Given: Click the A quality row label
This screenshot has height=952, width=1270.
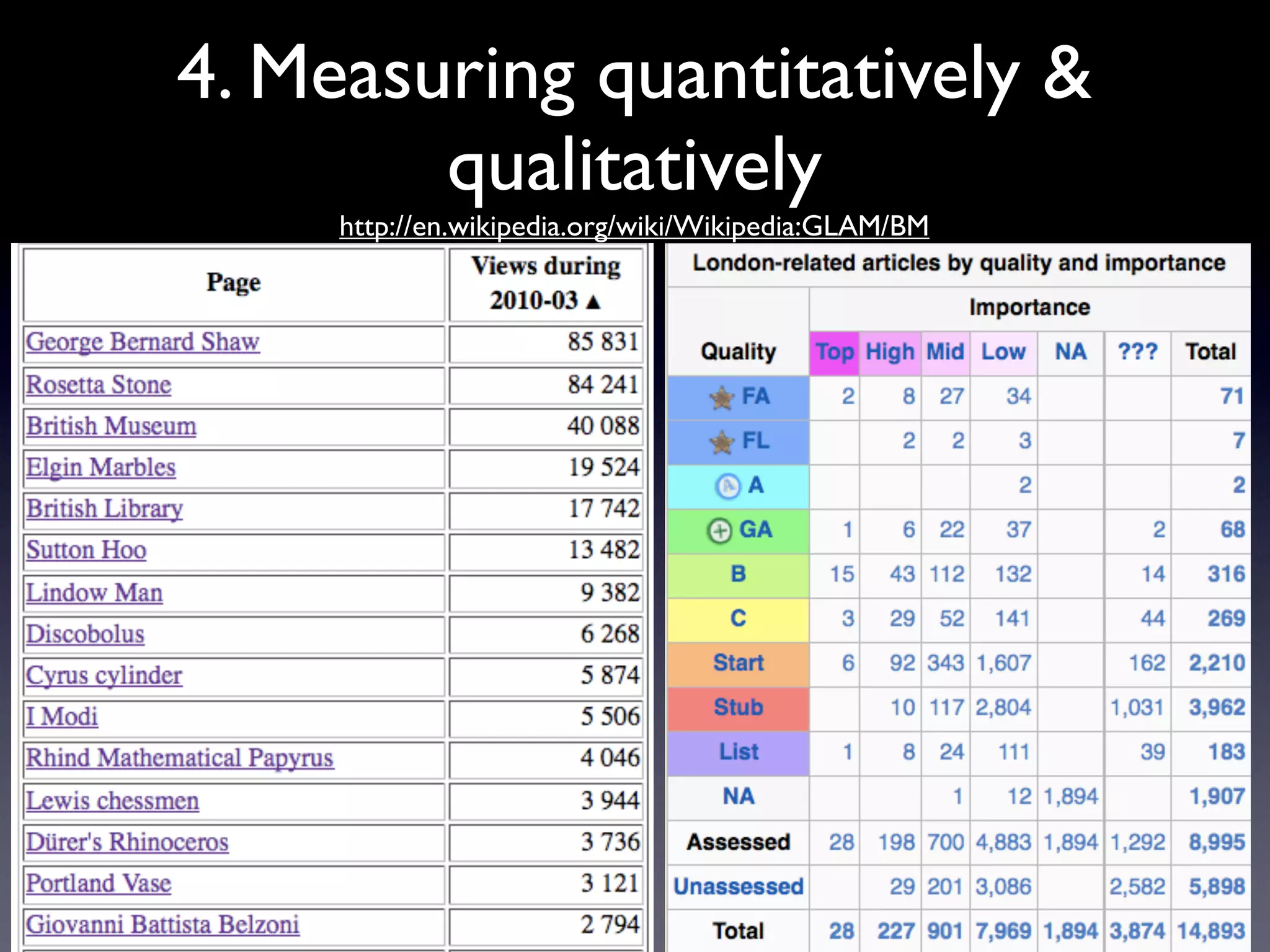Looking at the screenshot, I should point(755,485).
